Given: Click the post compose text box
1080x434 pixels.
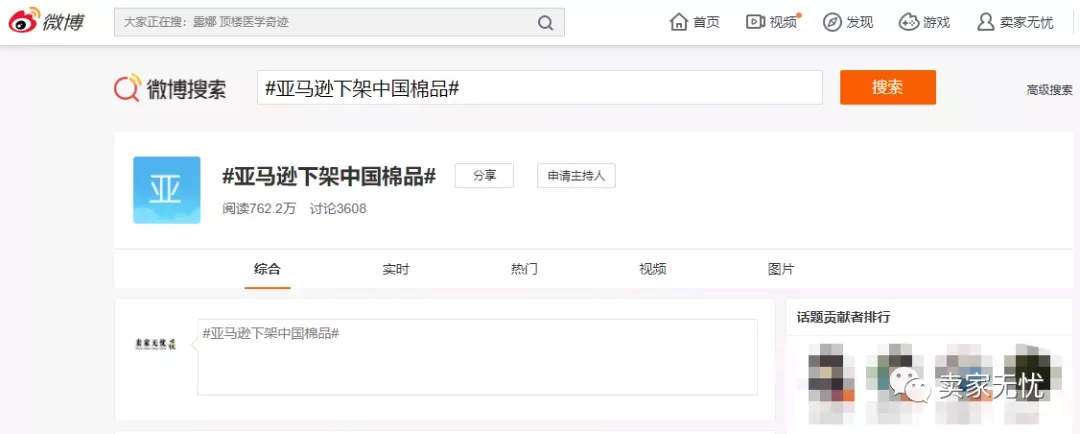Looking at the screenshot, I should click(x=477, y=357).
